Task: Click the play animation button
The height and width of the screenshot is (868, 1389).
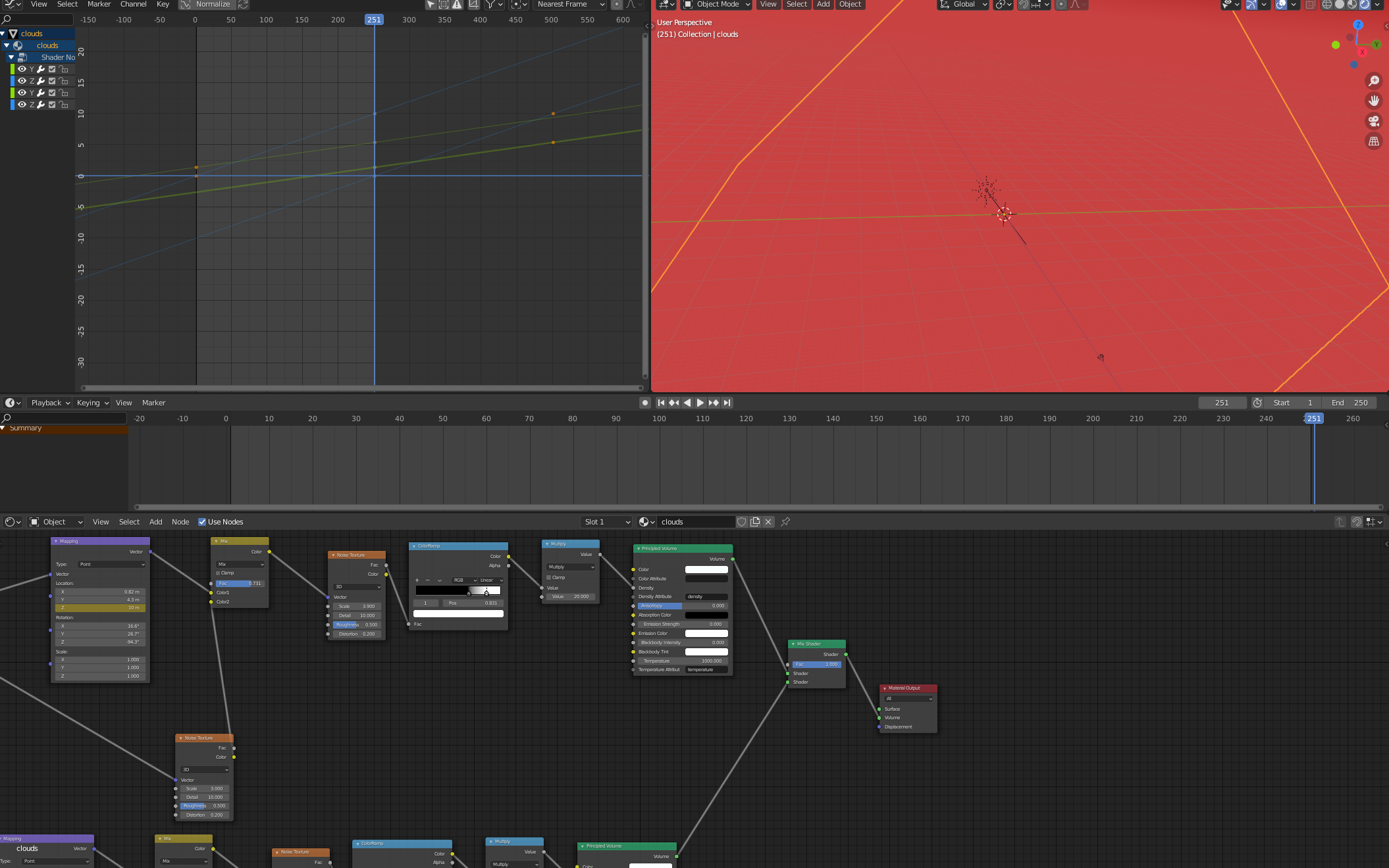Action: 700,403
